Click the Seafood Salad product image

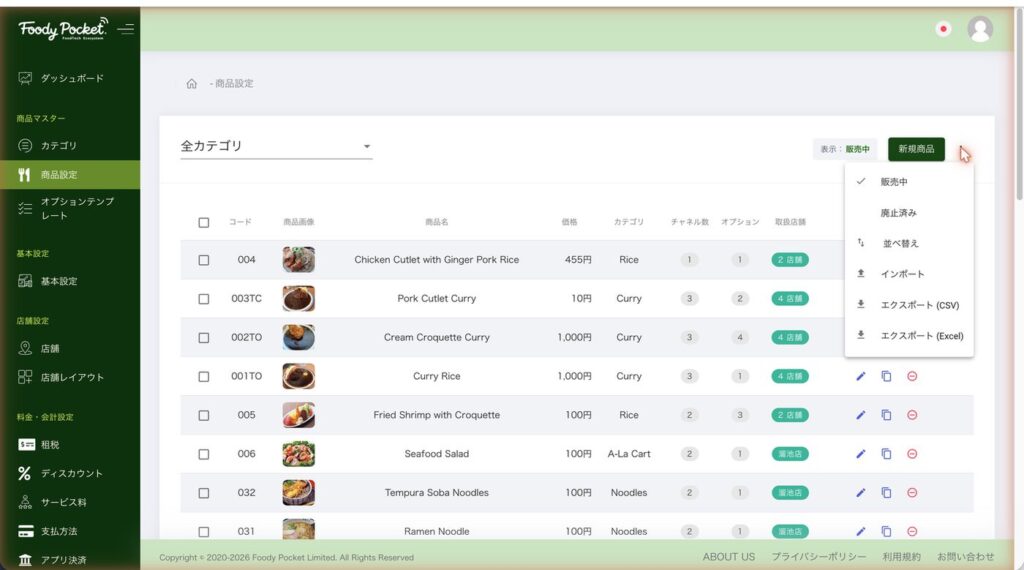click(x=298, y=454)
